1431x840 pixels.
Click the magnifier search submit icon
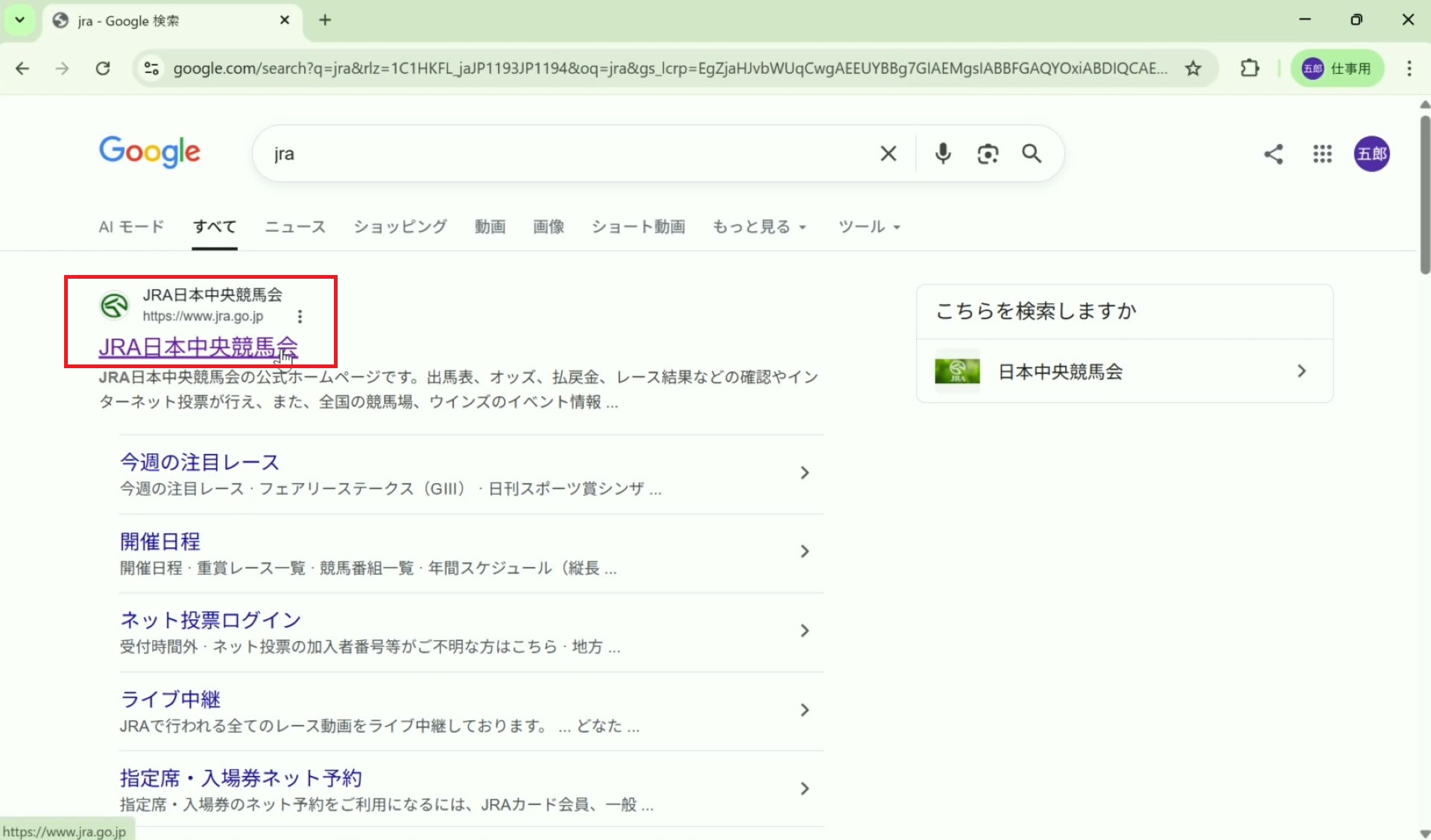[x=1032, y=154]
